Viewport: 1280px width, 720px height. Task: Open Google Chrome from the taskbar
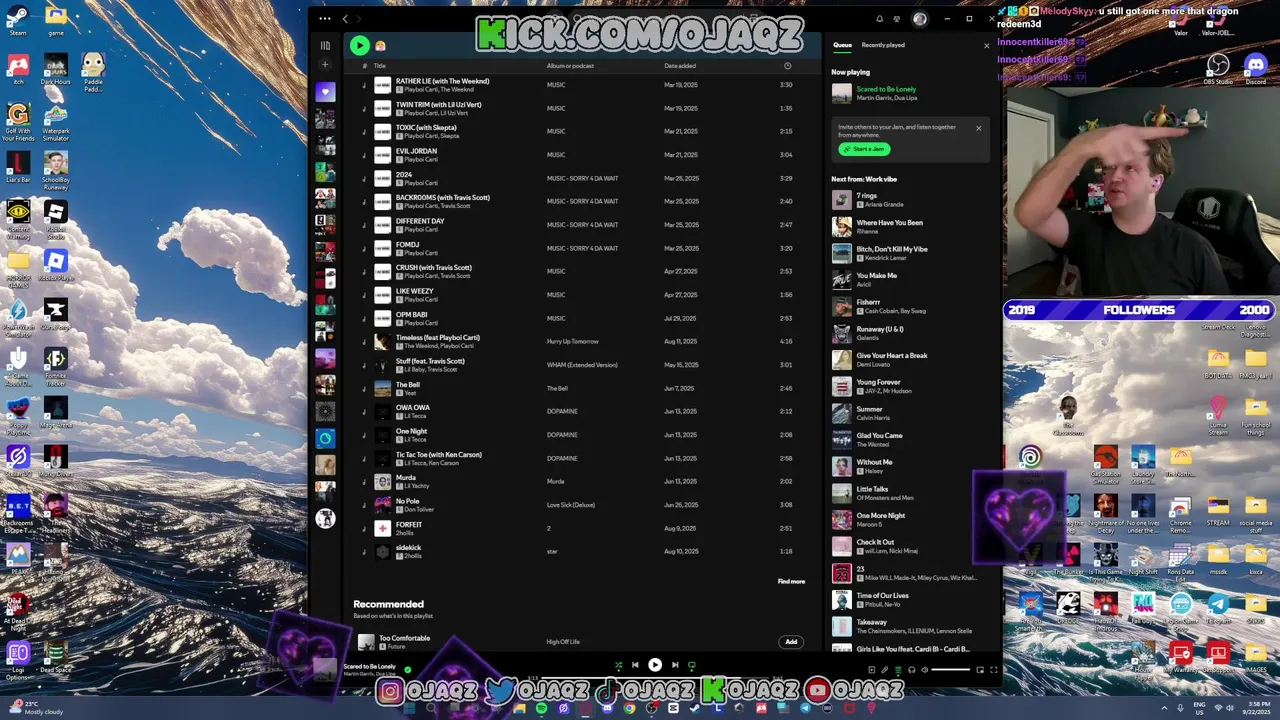(x=629, y=708)
